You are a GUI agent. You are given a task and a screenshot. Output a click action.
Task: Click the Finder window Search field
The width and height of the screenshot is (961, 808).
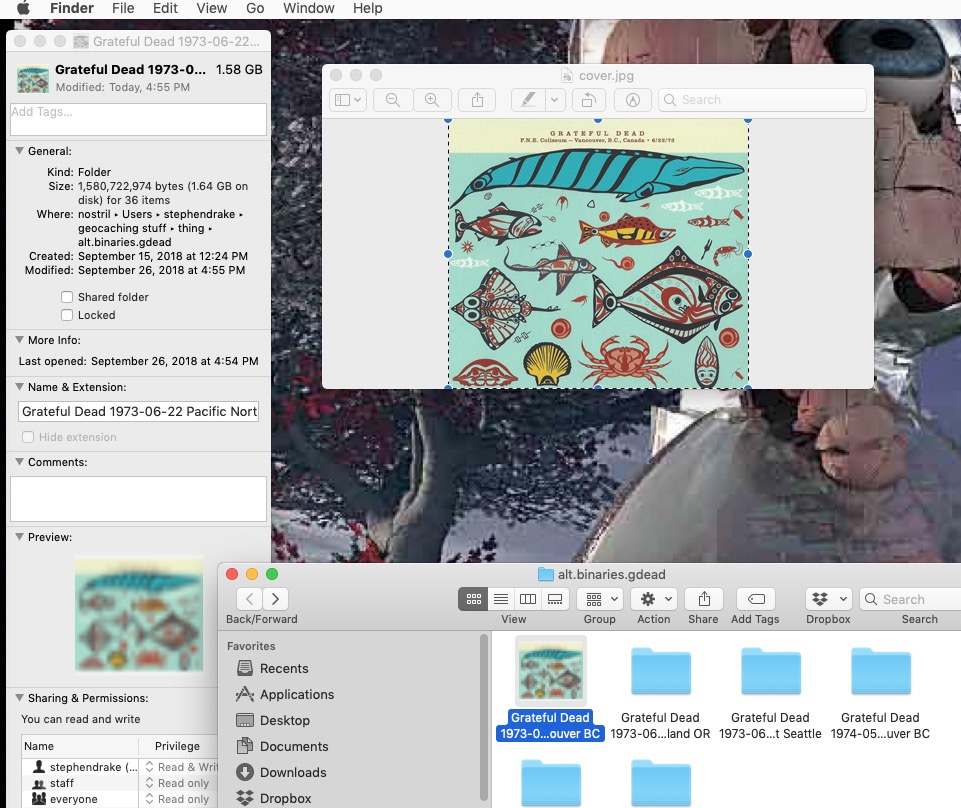pos(911,599)
